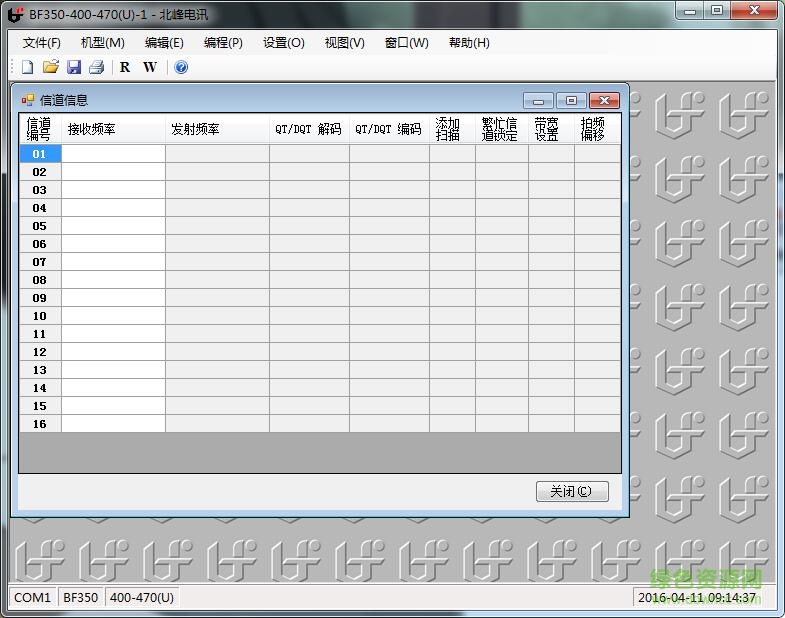This screenshot has height=618, width=785.
Task: Select channel row 12
Action: 40,352
